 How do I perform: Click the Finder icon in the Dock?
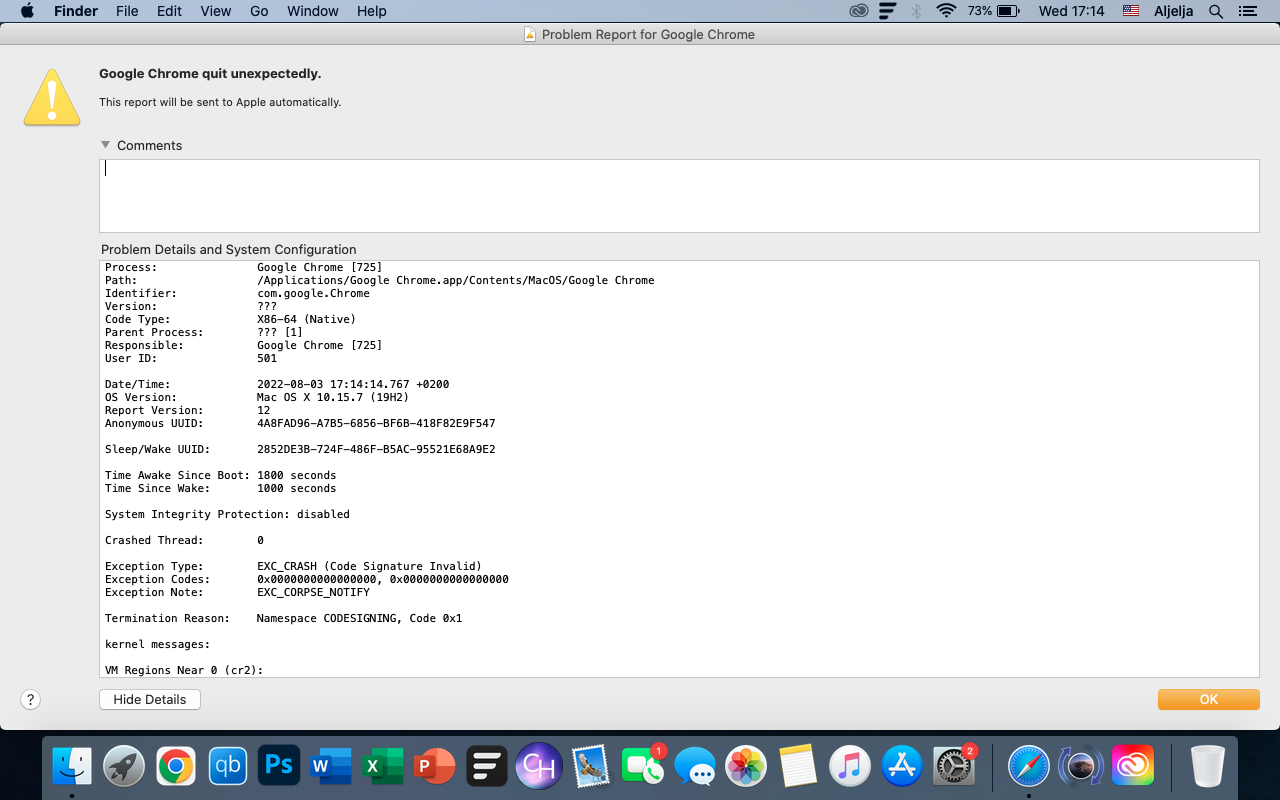pos(72,767)
